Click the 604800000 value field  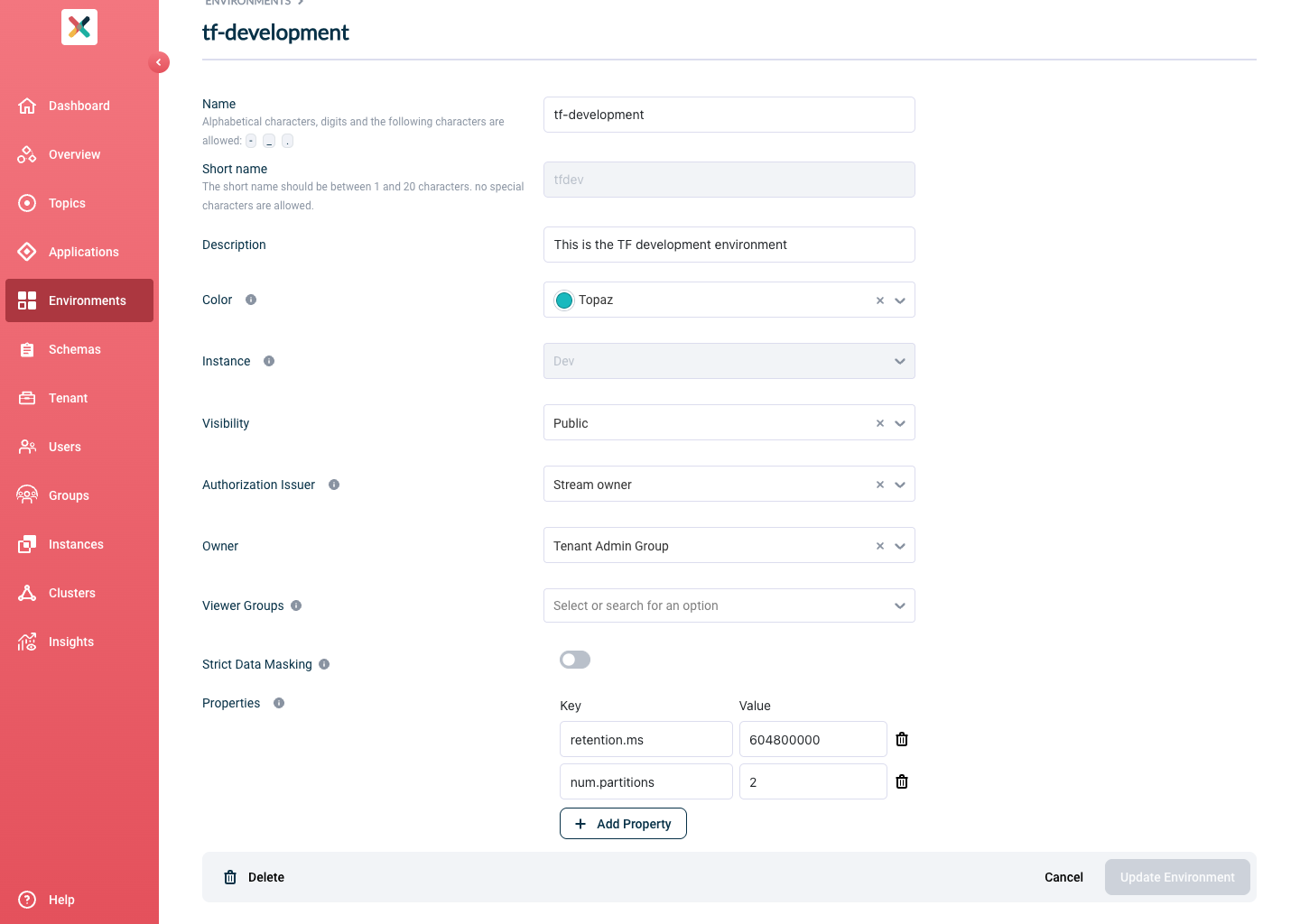tap(813, 739)
